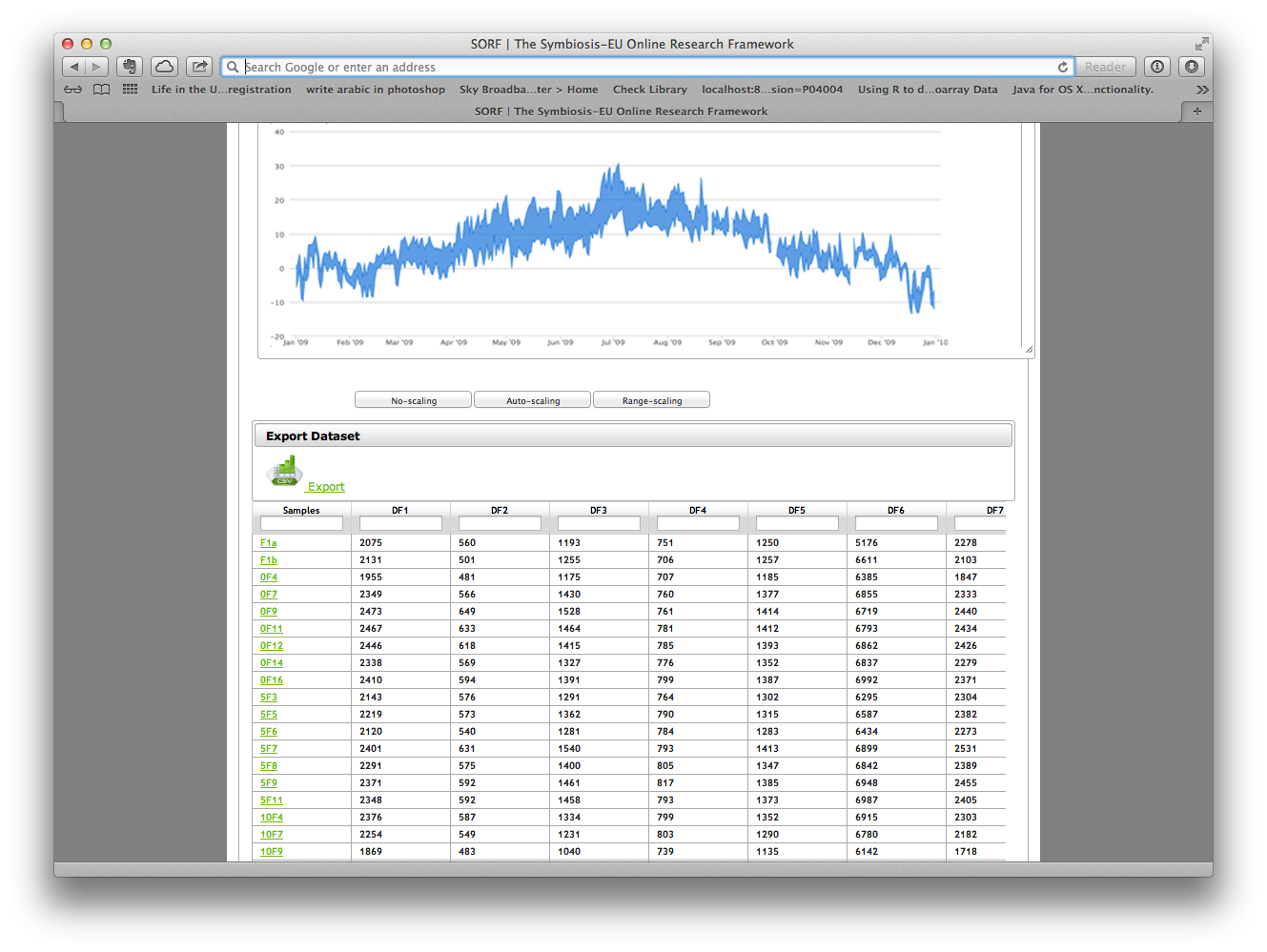The width and height of the screenshot is (1267, 952).
Task: Open 'Using R to d...oarray Data' bookmark
Action: 928,90
